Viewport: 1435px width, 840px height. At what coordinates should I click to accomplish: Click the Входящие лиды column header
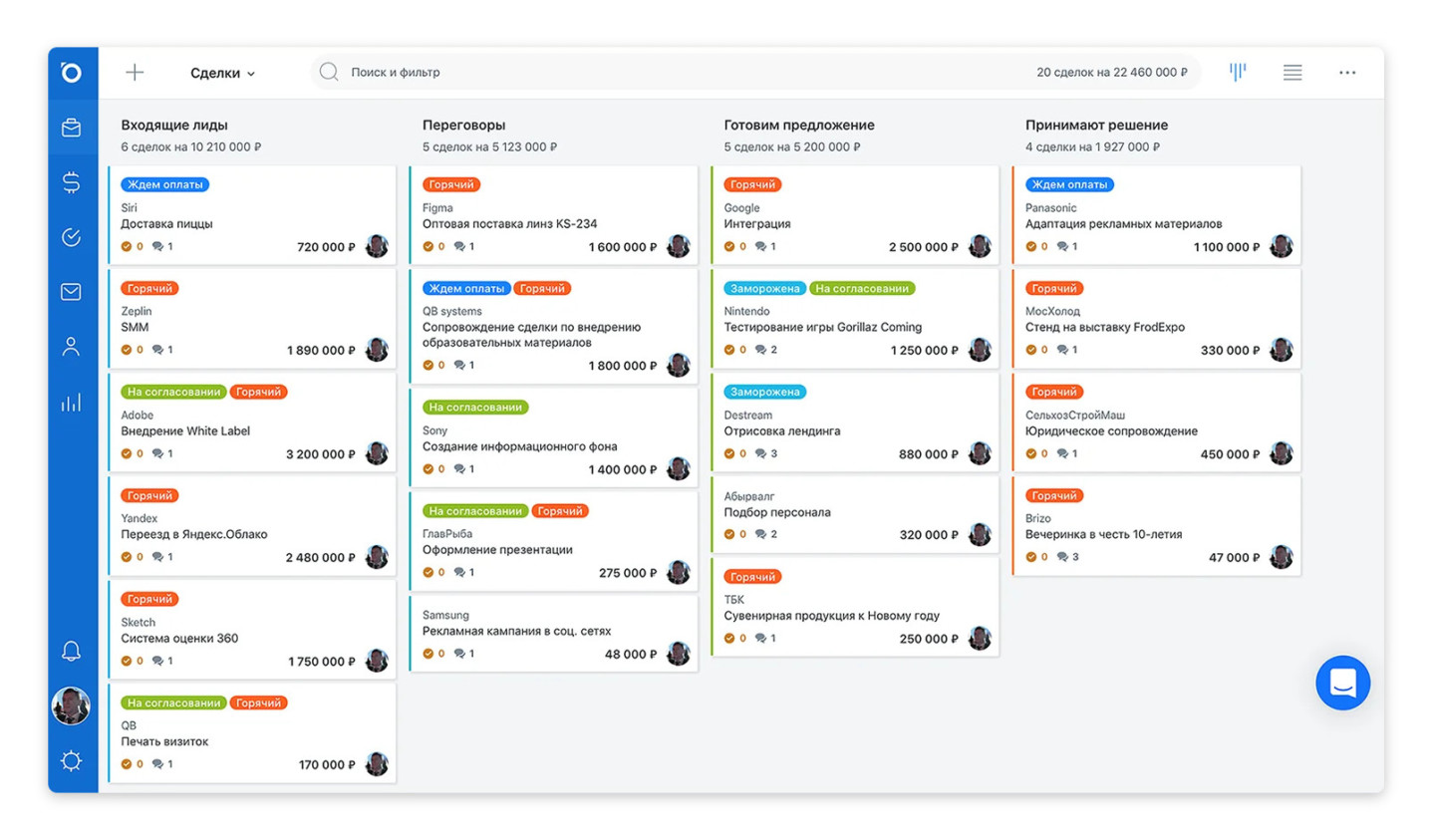click(174, 126)
